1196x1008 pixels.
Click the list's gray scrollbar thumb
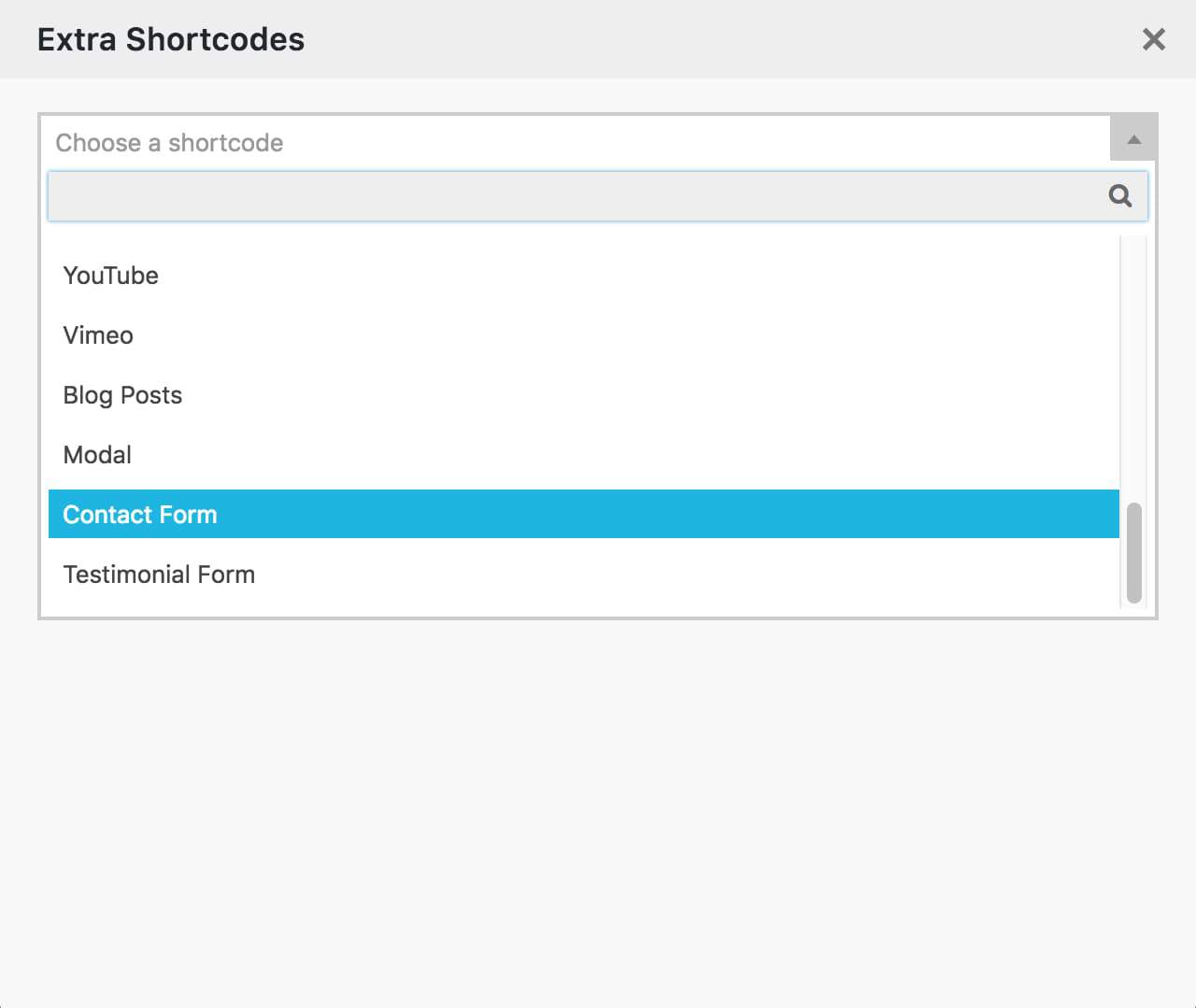pyautogui.click(x=1134, y=553)
